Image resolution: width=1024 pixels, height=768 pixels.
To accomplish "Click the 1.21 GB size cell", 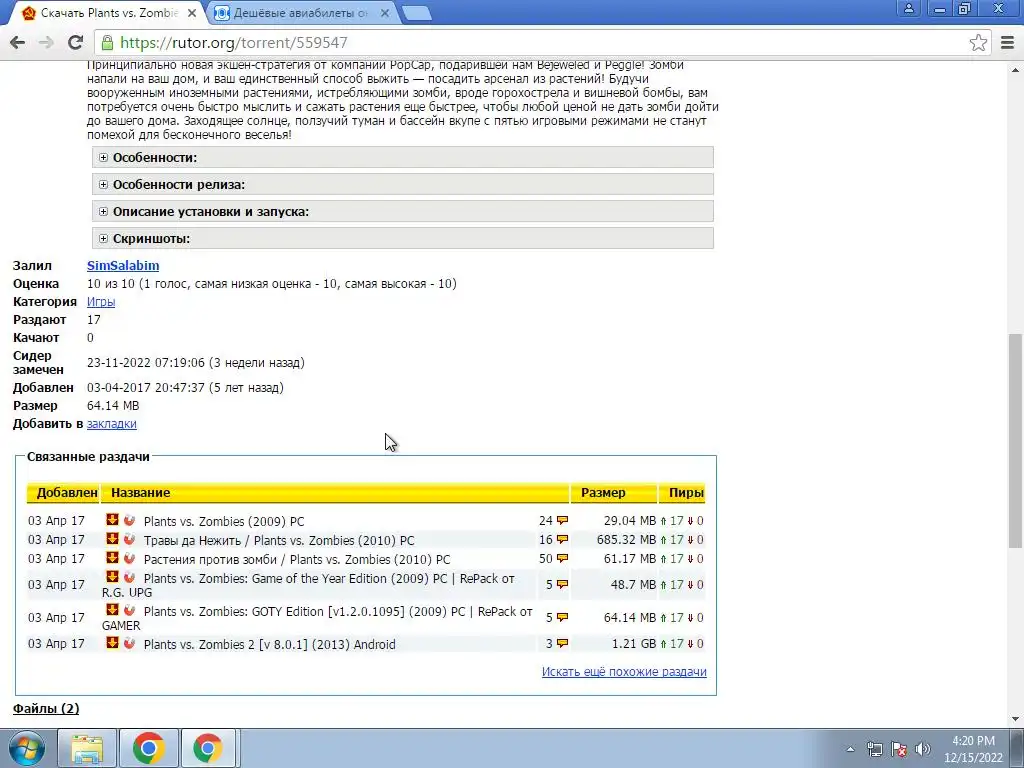I will (x=633, y=644).
